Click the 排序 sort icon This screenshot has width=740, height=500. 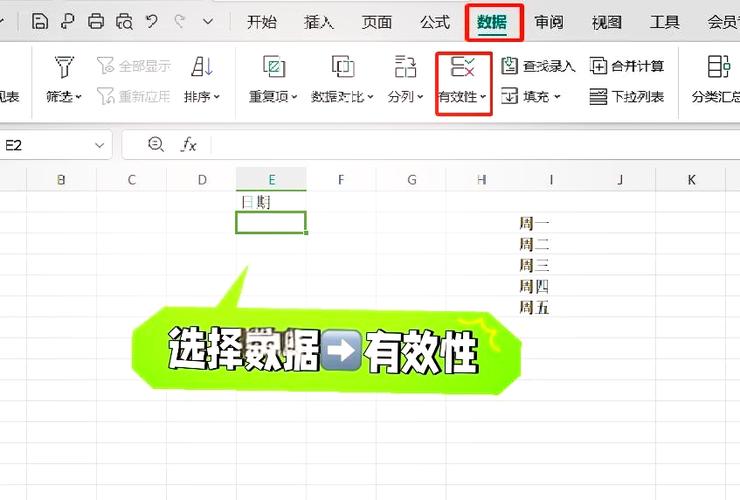pos(202,67)
